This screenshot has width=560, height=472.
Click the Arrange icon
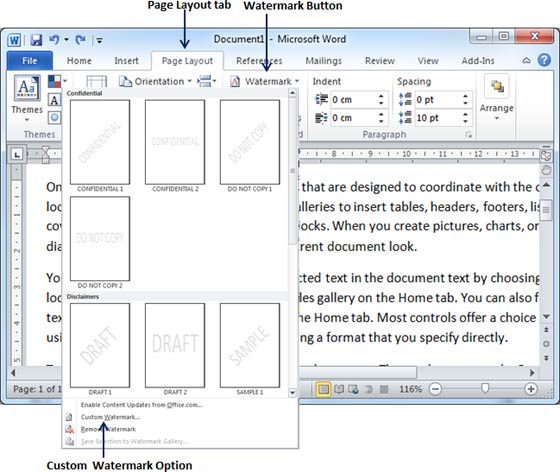[497, 86]
